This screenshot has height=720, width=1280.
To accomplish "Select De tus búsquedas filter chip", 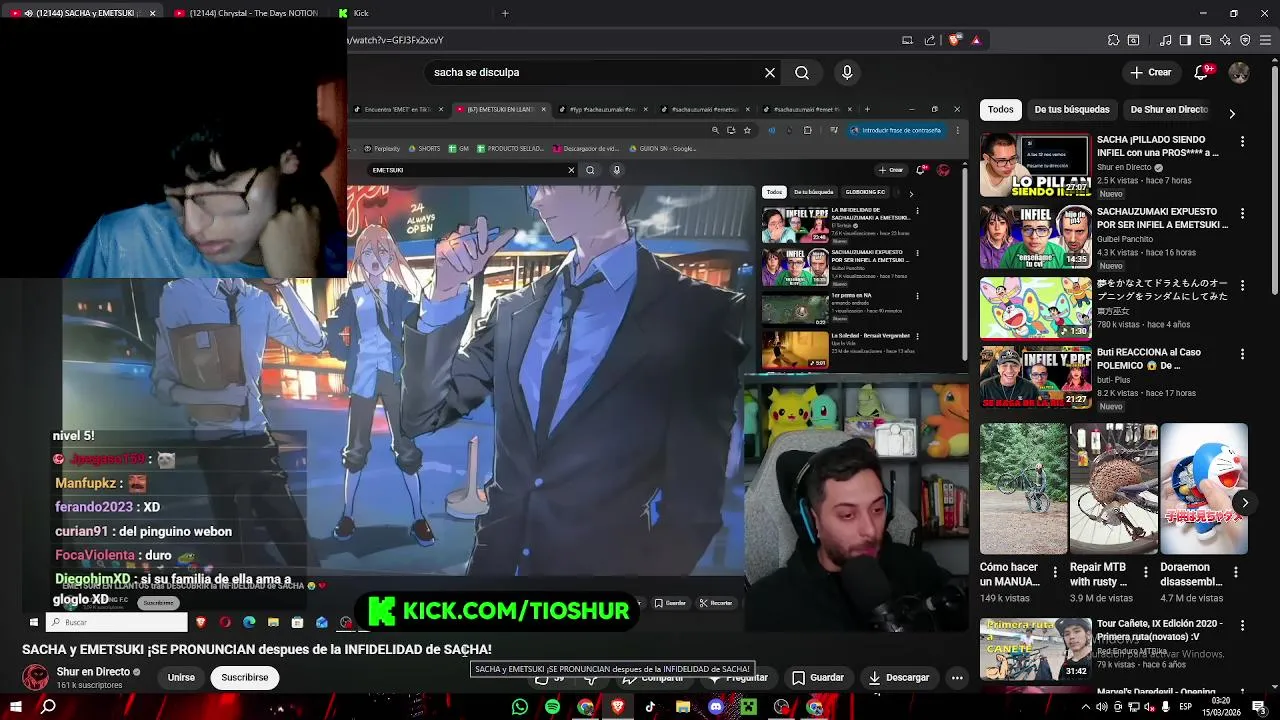I will tap(1072, 109).
